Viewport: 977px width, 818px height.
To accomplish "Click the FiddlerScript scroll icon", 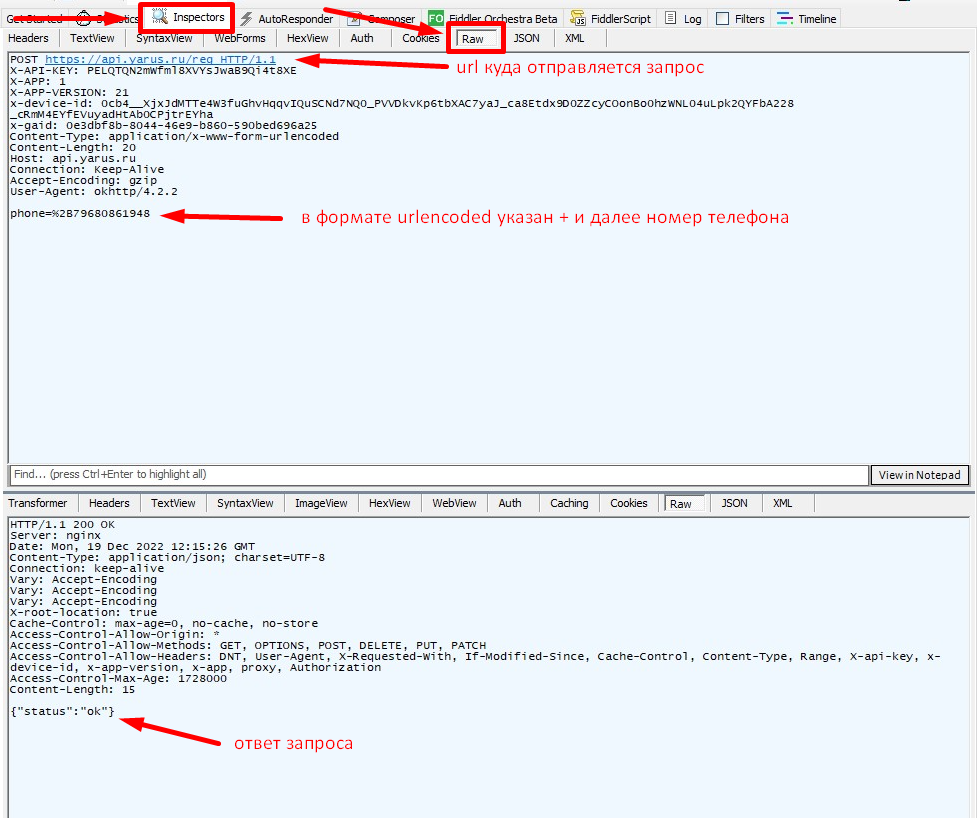I will point(578,19).
